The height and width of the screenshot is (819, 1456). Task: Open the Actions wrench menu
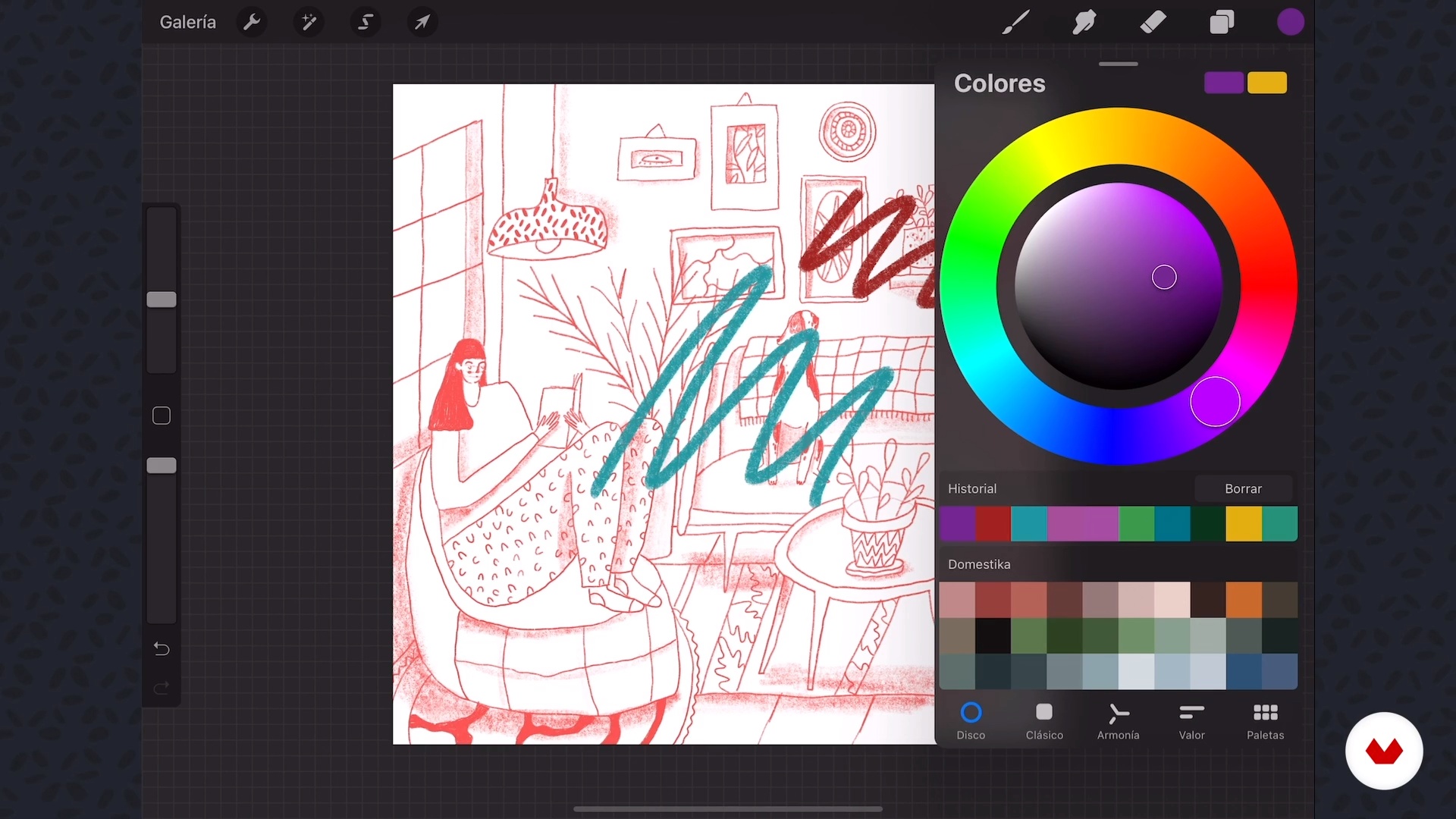click(x=252, y=22)
